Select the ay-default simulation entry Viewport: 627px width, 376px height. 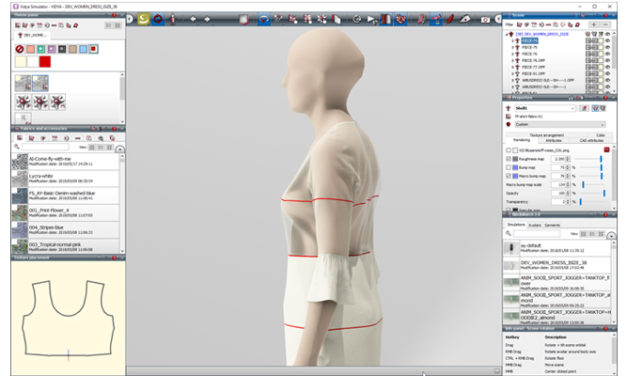(x=557, y=248)
